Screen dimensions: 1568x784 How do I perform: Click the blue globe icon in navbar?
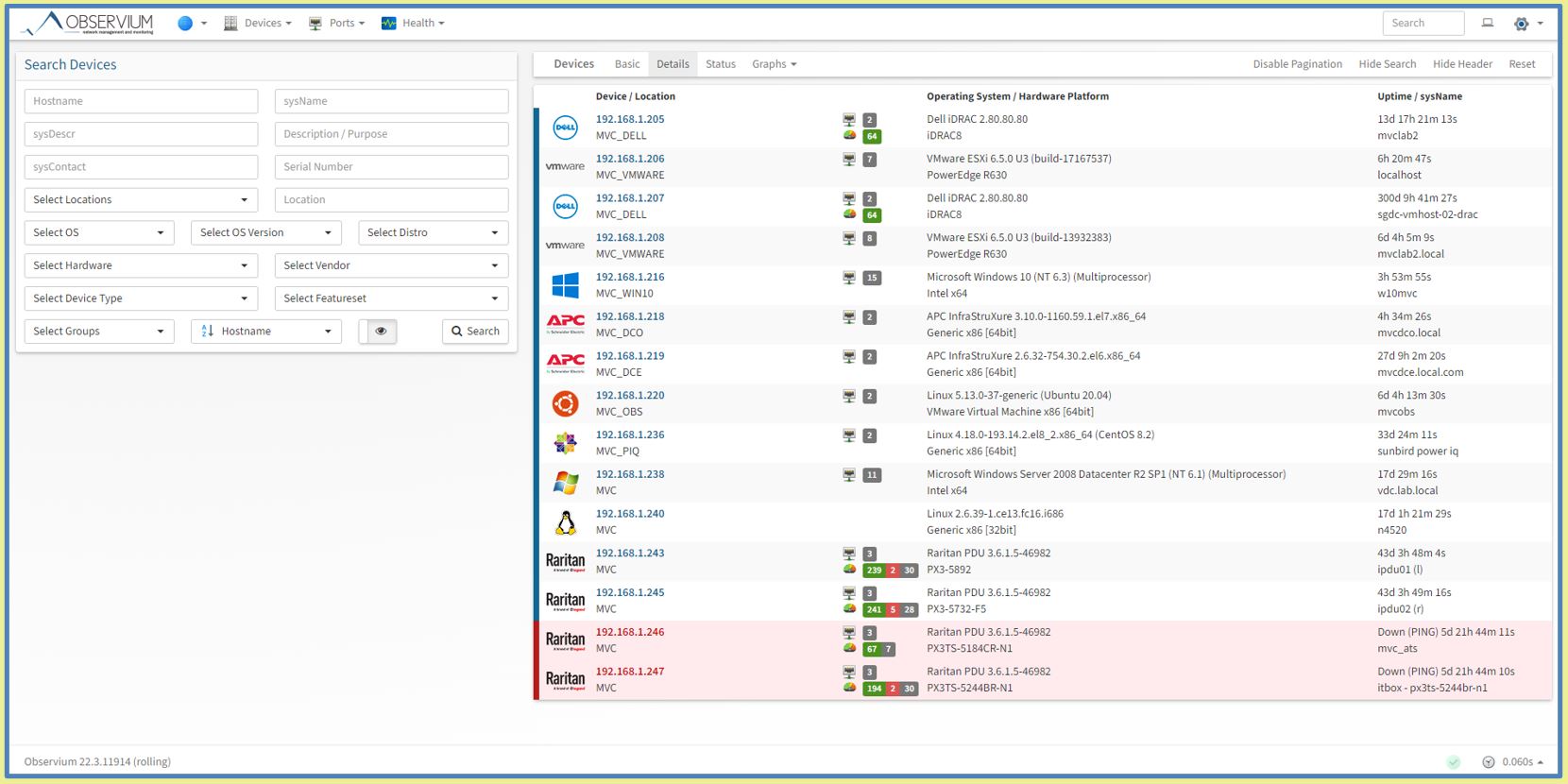click(x=185, y=24)
